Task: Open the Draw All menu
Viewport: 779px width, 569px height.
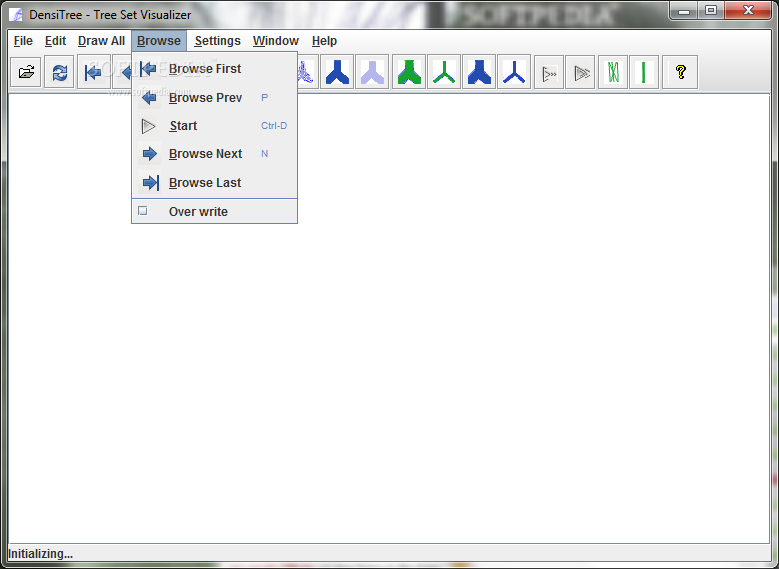Action: point(101,41)
